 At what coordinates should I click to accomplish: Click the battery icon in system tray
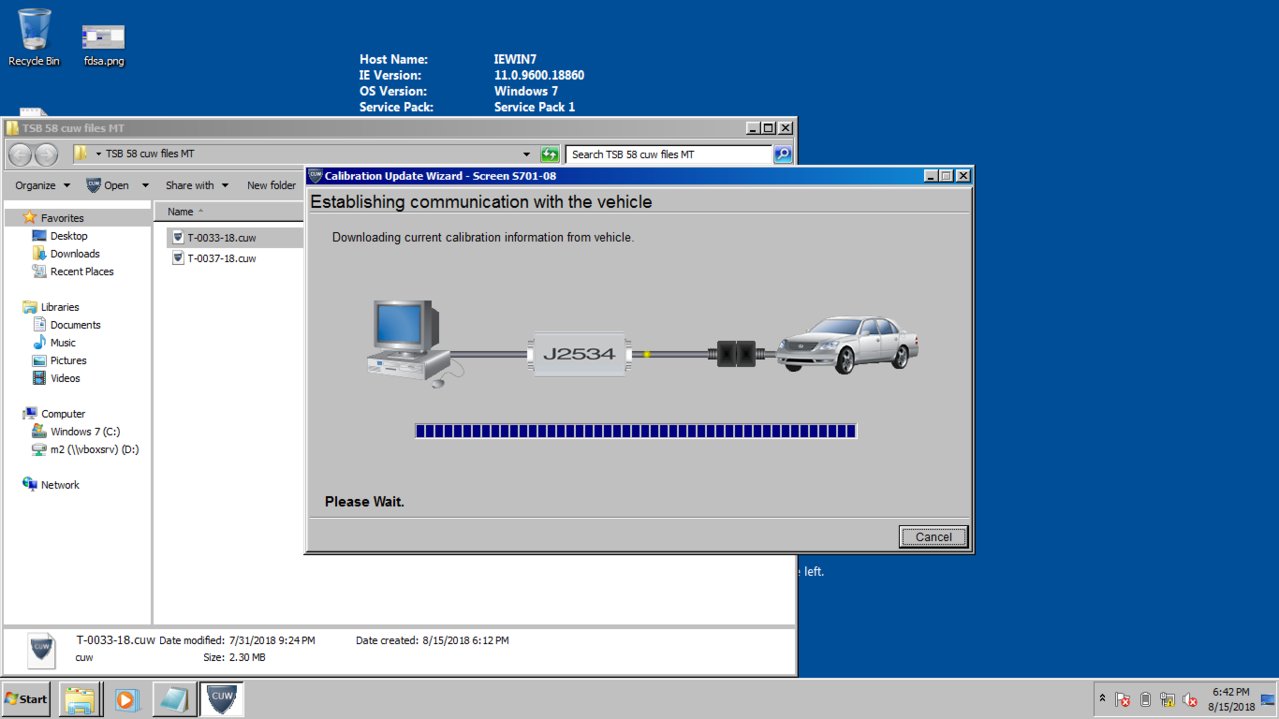pos(1145,700)
